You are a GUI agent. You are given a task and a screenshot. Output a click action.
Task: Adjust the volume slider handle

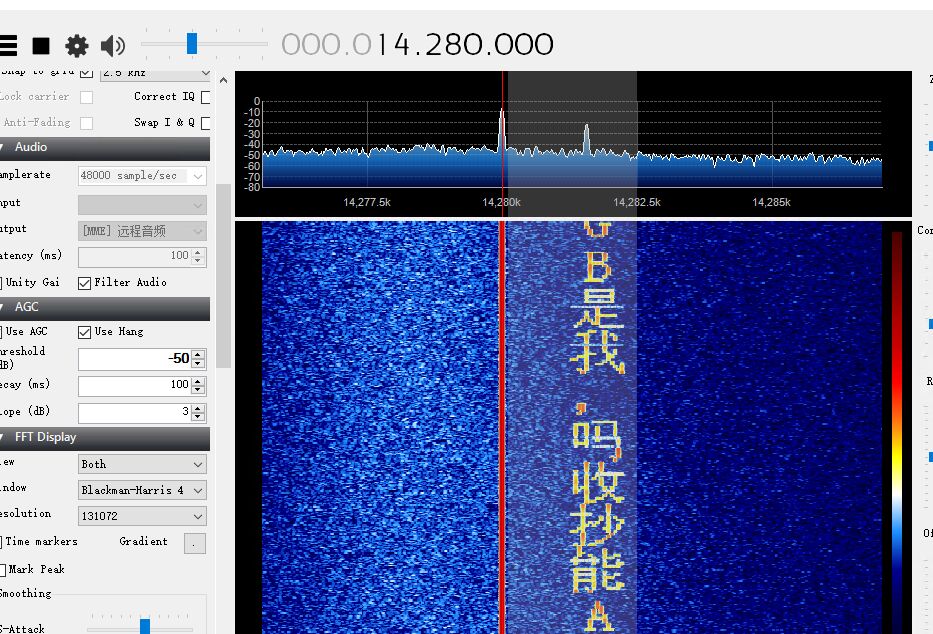click(x=192, y=43)
